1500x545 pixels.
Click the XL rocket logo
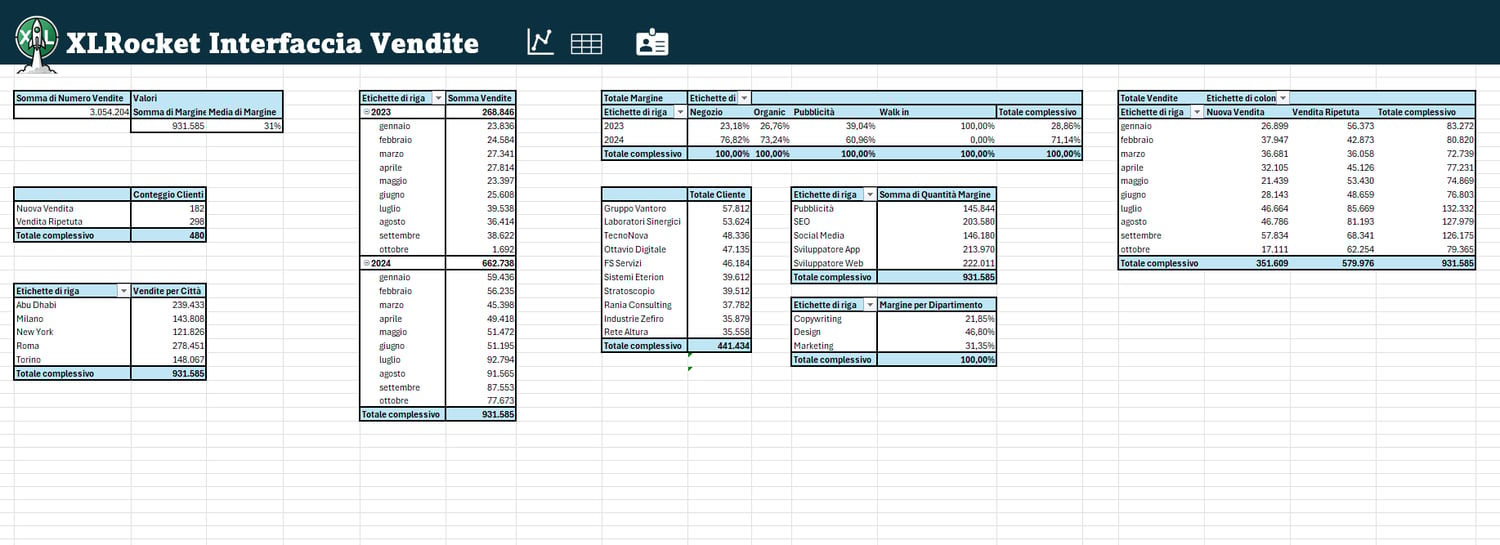coord(37,42)
